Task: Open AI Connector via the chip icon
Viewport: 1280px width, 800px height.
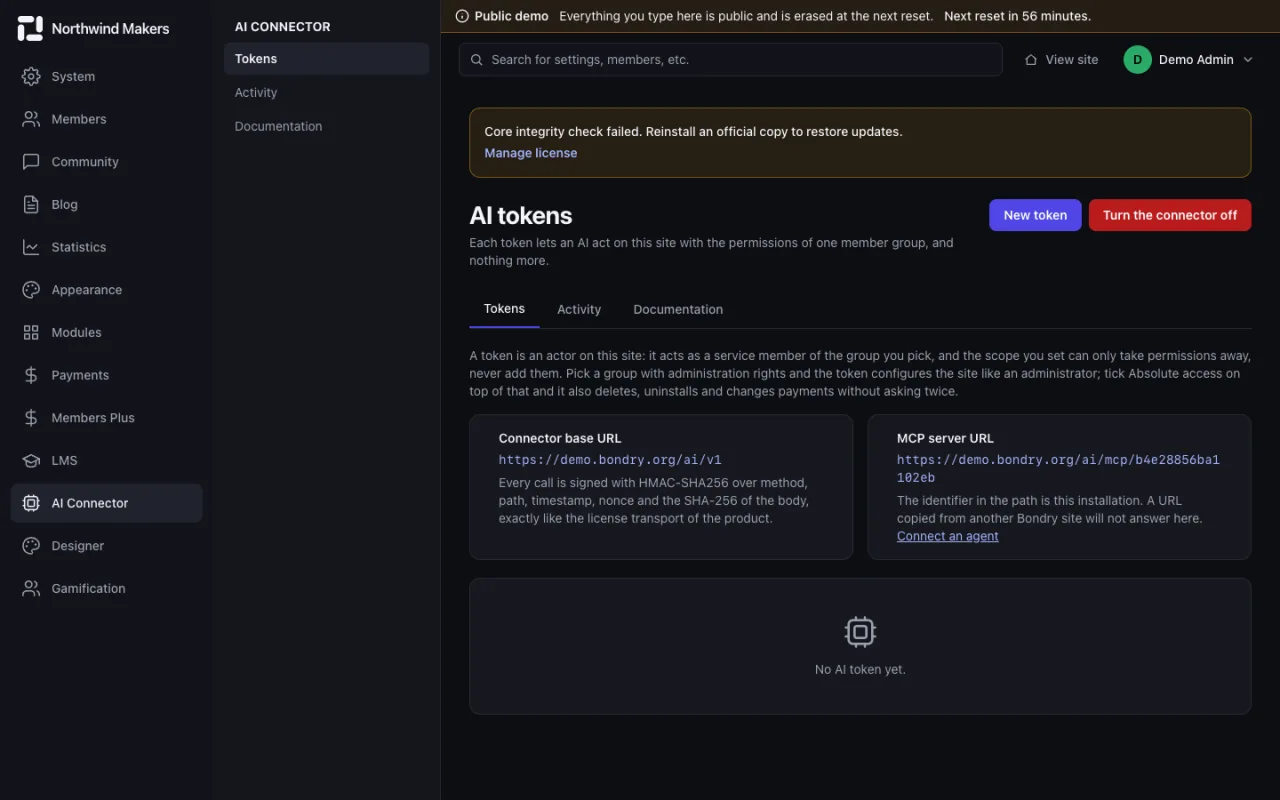Action: (31, 503)
